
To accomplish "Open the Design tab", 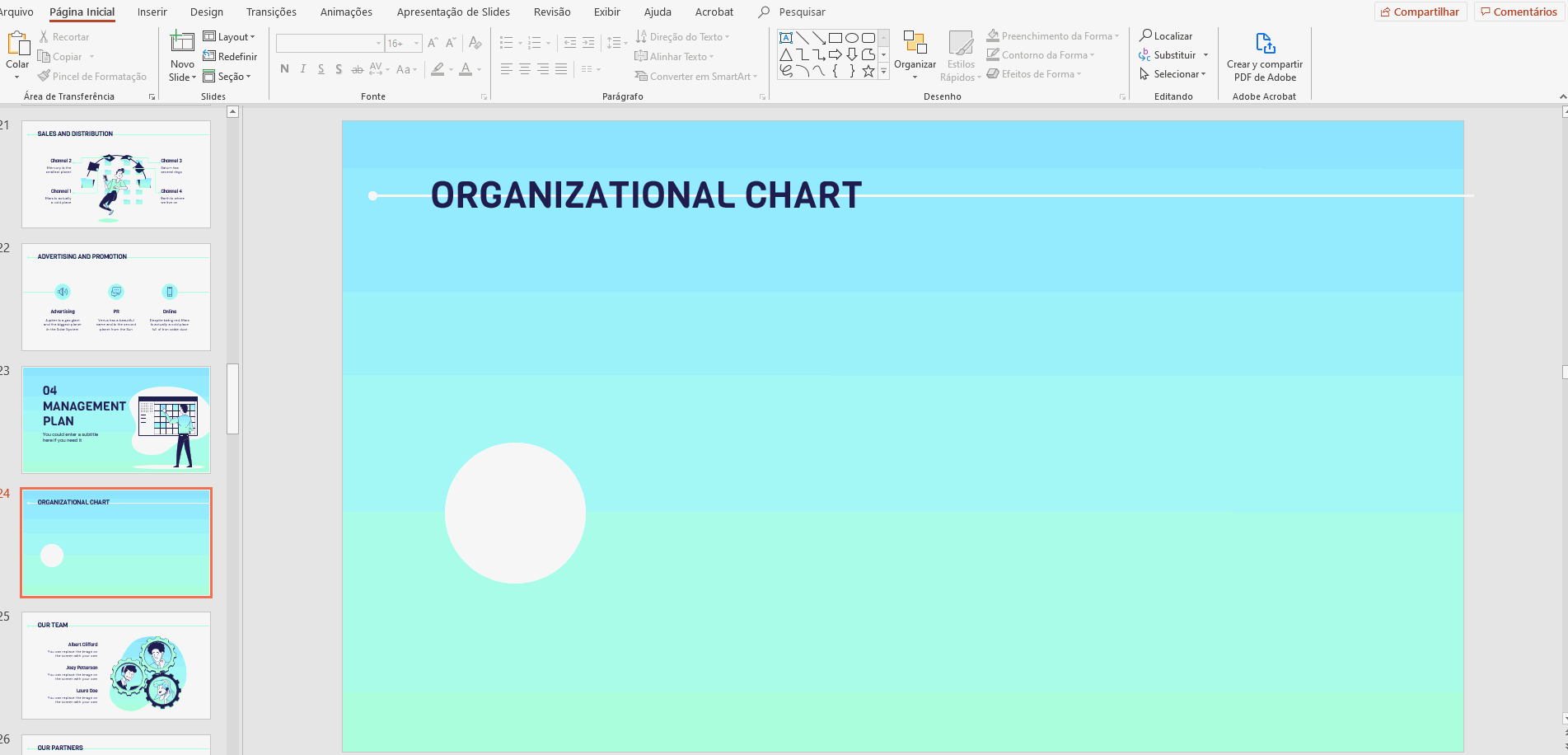I will coord(207,12).
